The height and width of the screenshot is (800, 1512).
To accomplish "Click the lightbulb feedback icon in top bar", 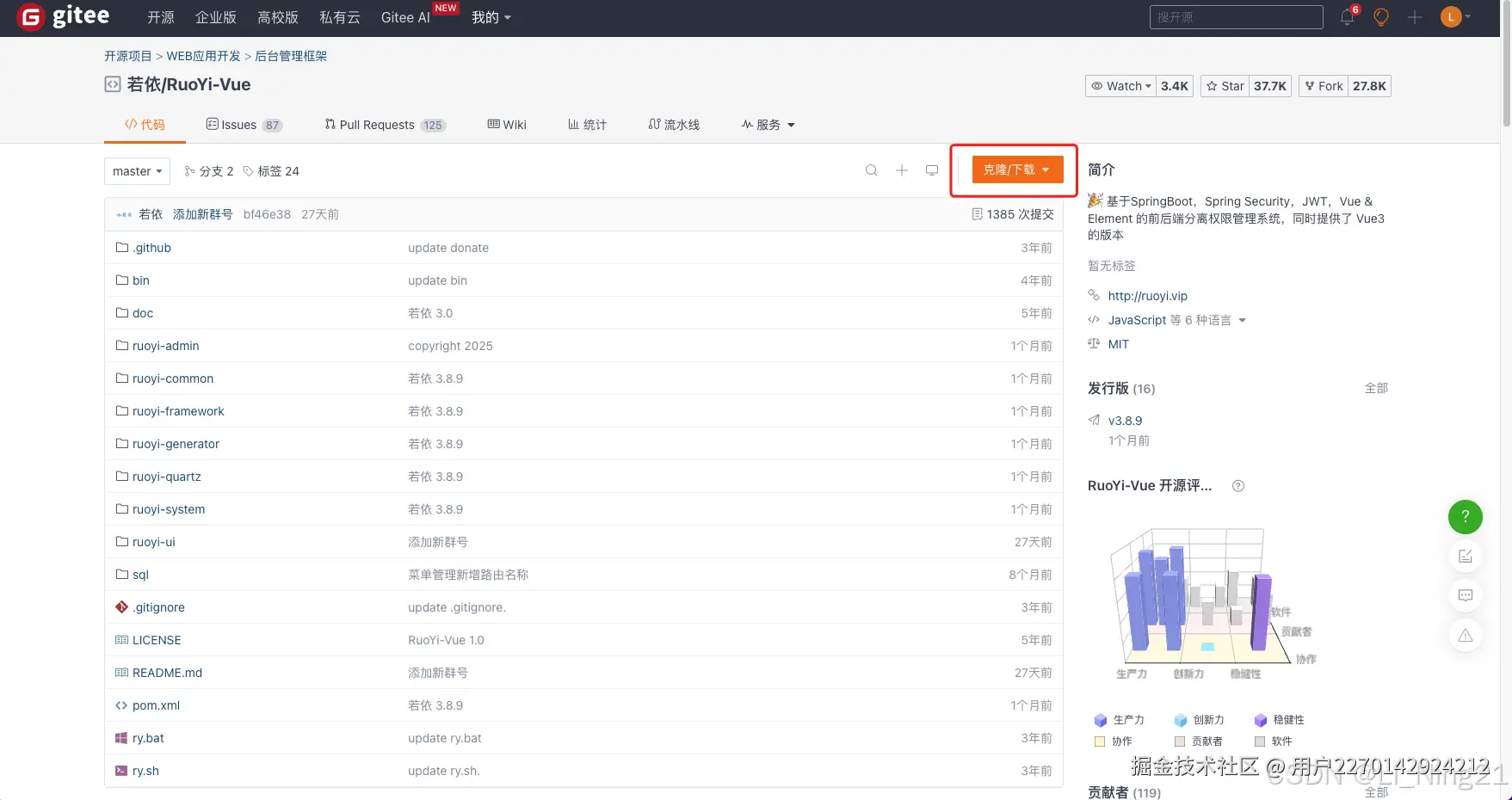I will click(x=1380, y=16).
